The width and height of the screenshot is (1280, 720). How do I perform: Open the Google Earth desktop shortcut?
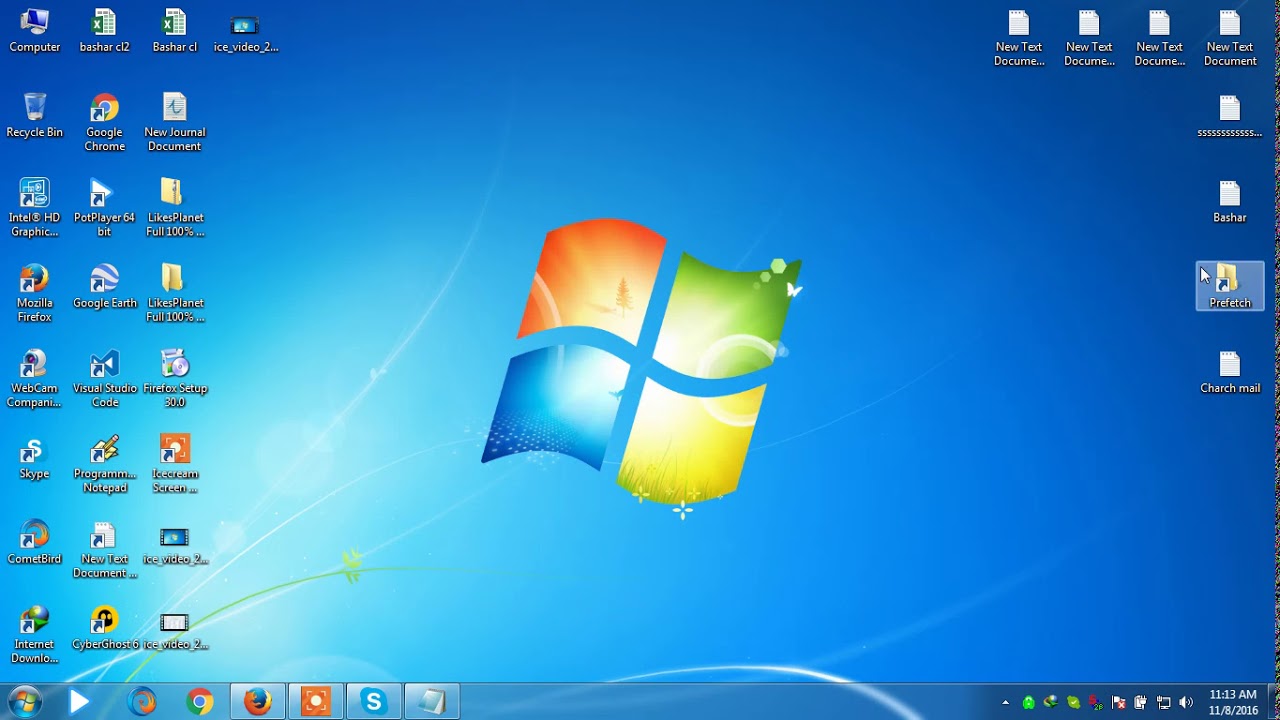point(104,287)
